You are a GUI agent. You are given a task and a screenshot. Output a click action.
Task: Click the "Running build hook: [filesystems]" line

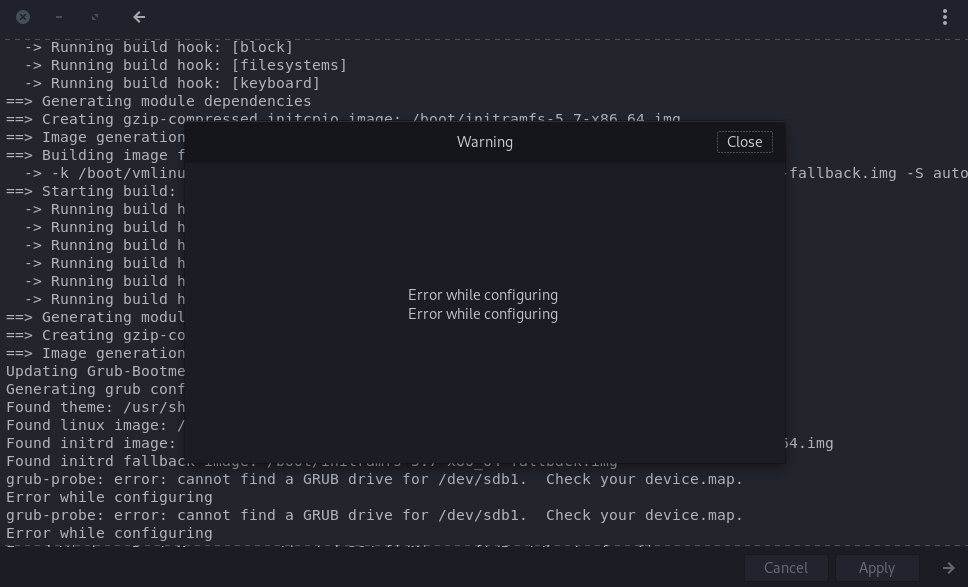coord(185,65)
